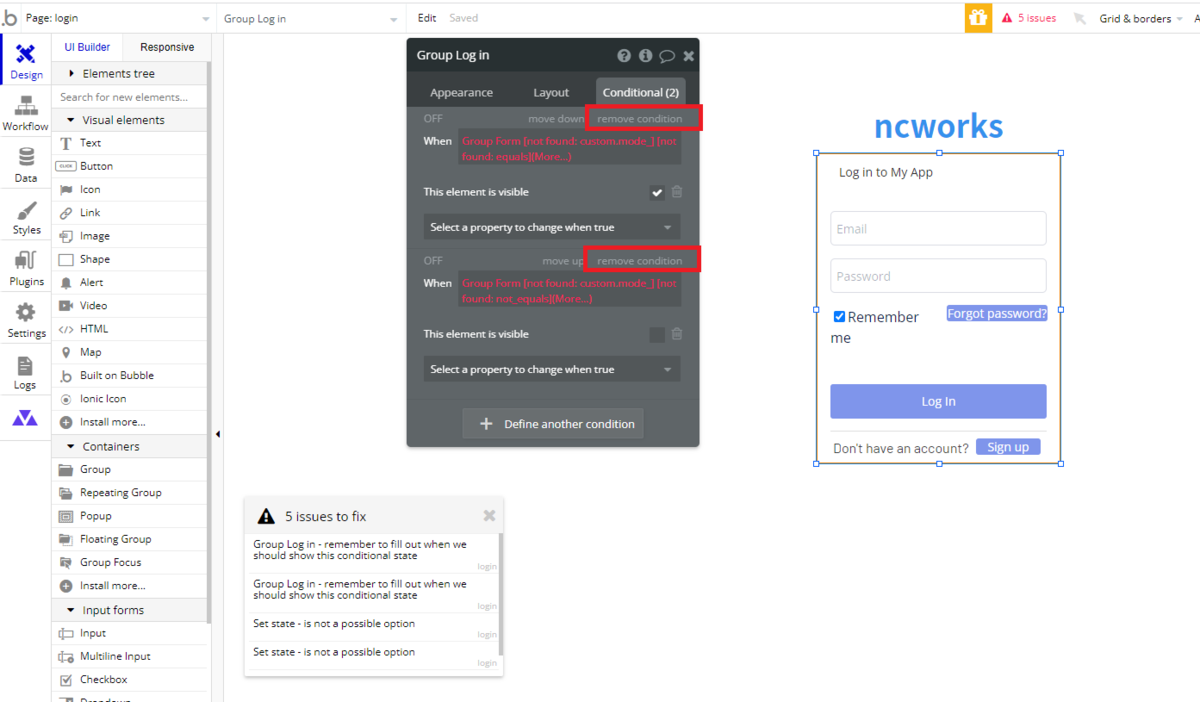The image size is (1200, 702).
Task: Add a Shape element from palette
Action: pyautogui.click(x=130, y=259)
